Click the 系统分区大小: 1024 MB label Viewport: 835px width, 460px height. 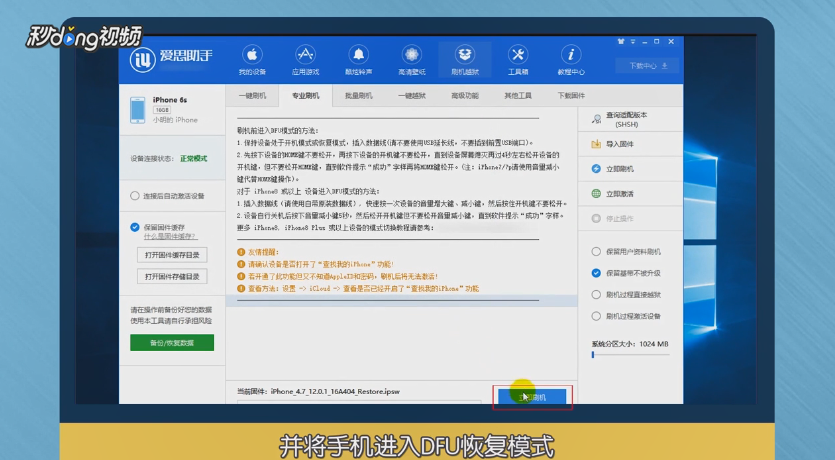tap(629, 344)
